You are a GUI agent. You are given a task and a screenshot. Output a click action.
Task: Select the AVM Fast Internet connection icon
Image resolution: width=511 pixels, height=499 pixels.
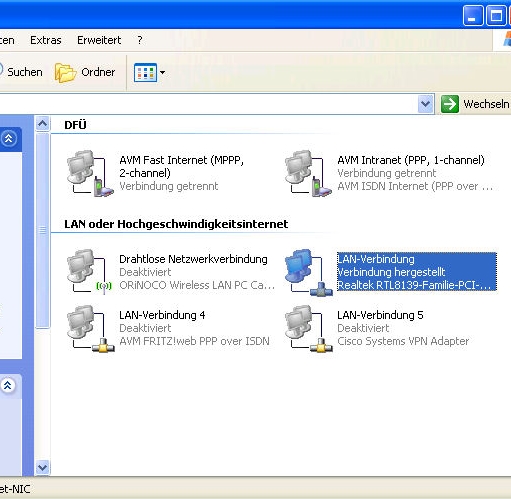(x=90, y=173)
